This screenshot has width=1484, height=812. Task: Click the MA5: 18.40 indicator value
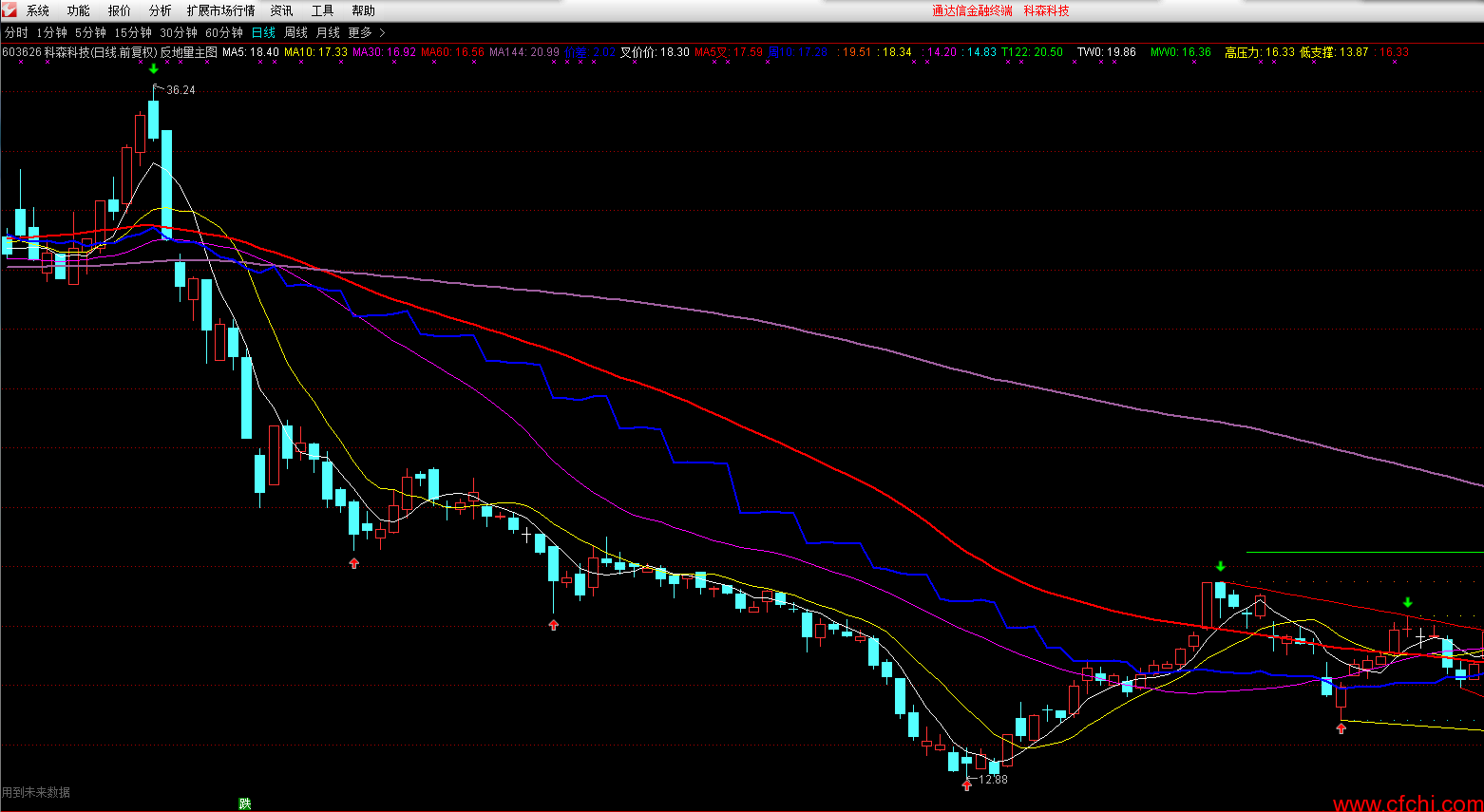click(x=251, y=52)
